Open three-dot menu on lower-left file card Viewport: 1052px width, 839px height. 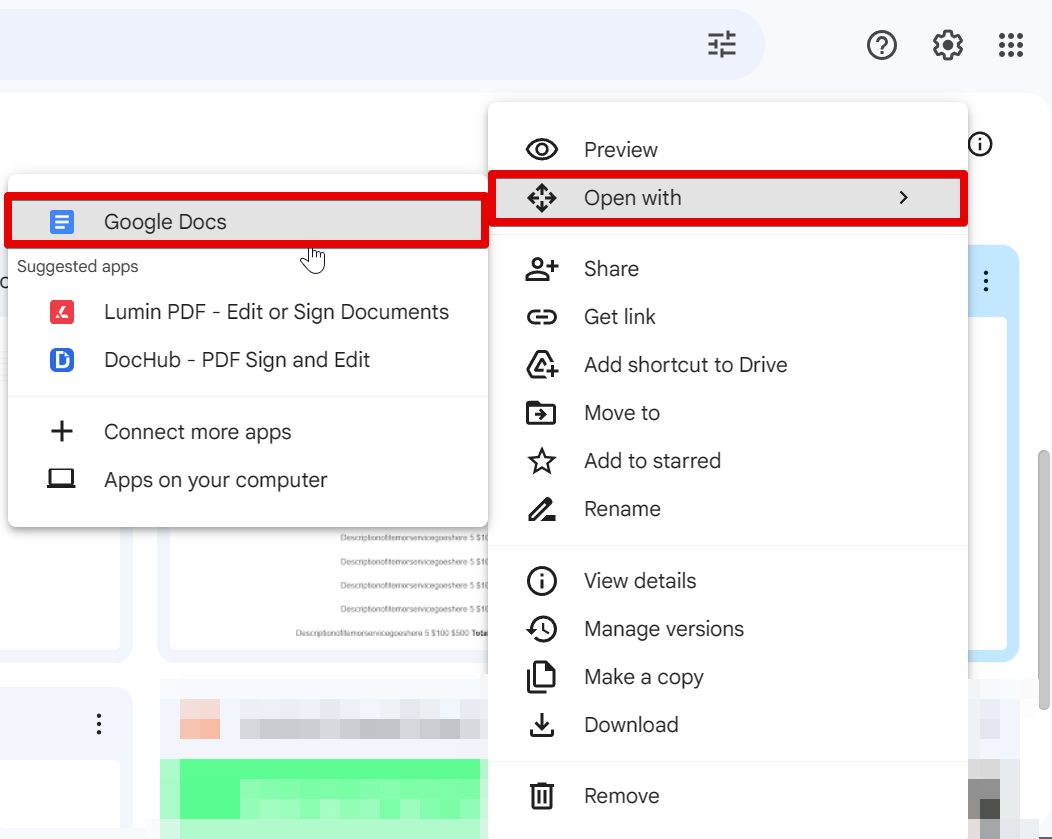99,724
